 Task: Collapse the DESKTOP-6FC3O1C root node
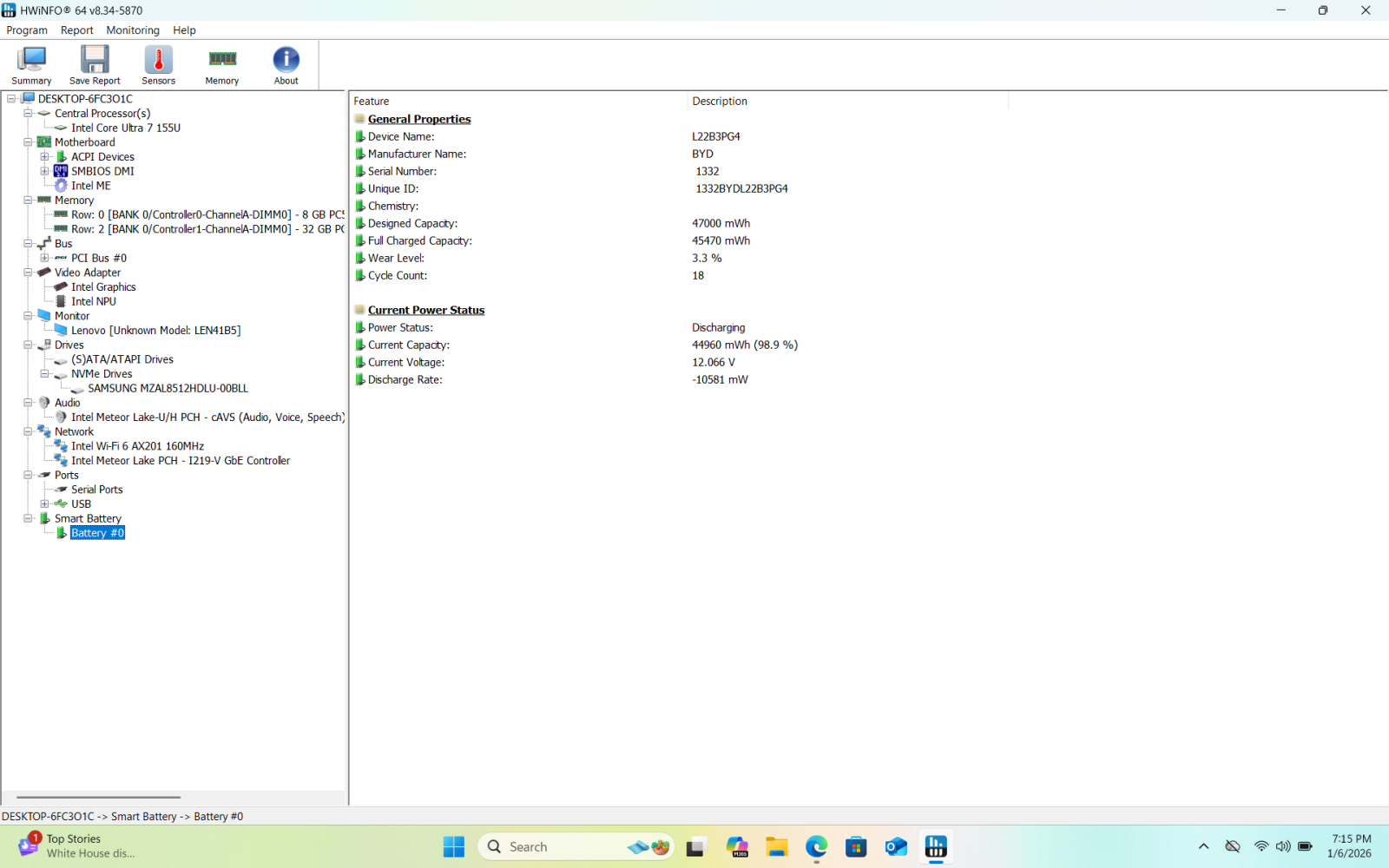pos(11,98)
